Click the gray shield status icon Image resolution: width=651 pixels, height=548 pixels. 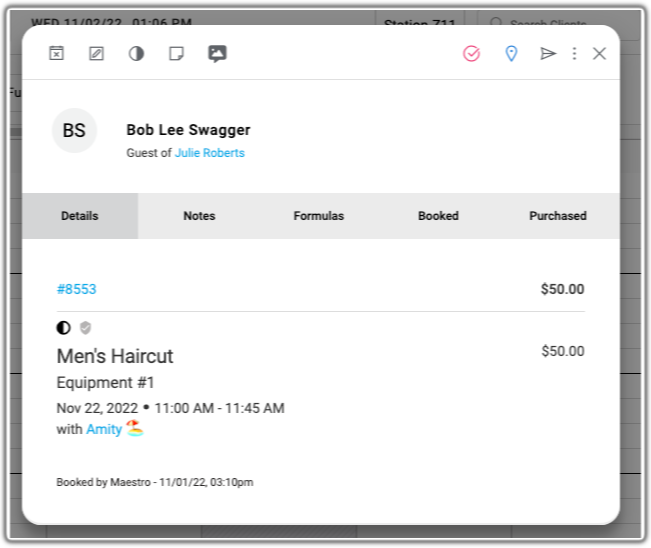[x=85, y=328]
